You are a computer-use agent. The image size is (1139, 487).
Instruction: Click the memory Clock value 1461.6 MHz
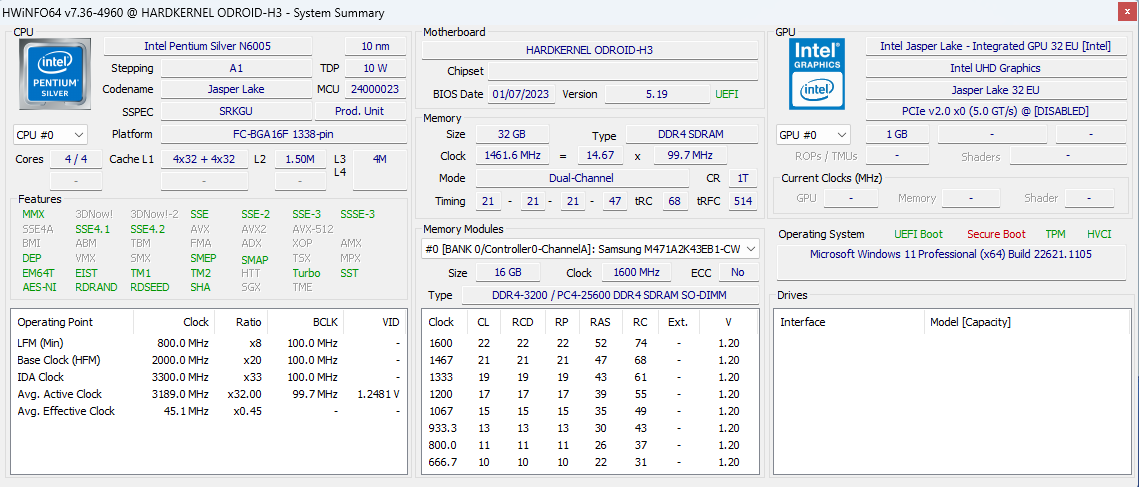click(x=513, y=156)
